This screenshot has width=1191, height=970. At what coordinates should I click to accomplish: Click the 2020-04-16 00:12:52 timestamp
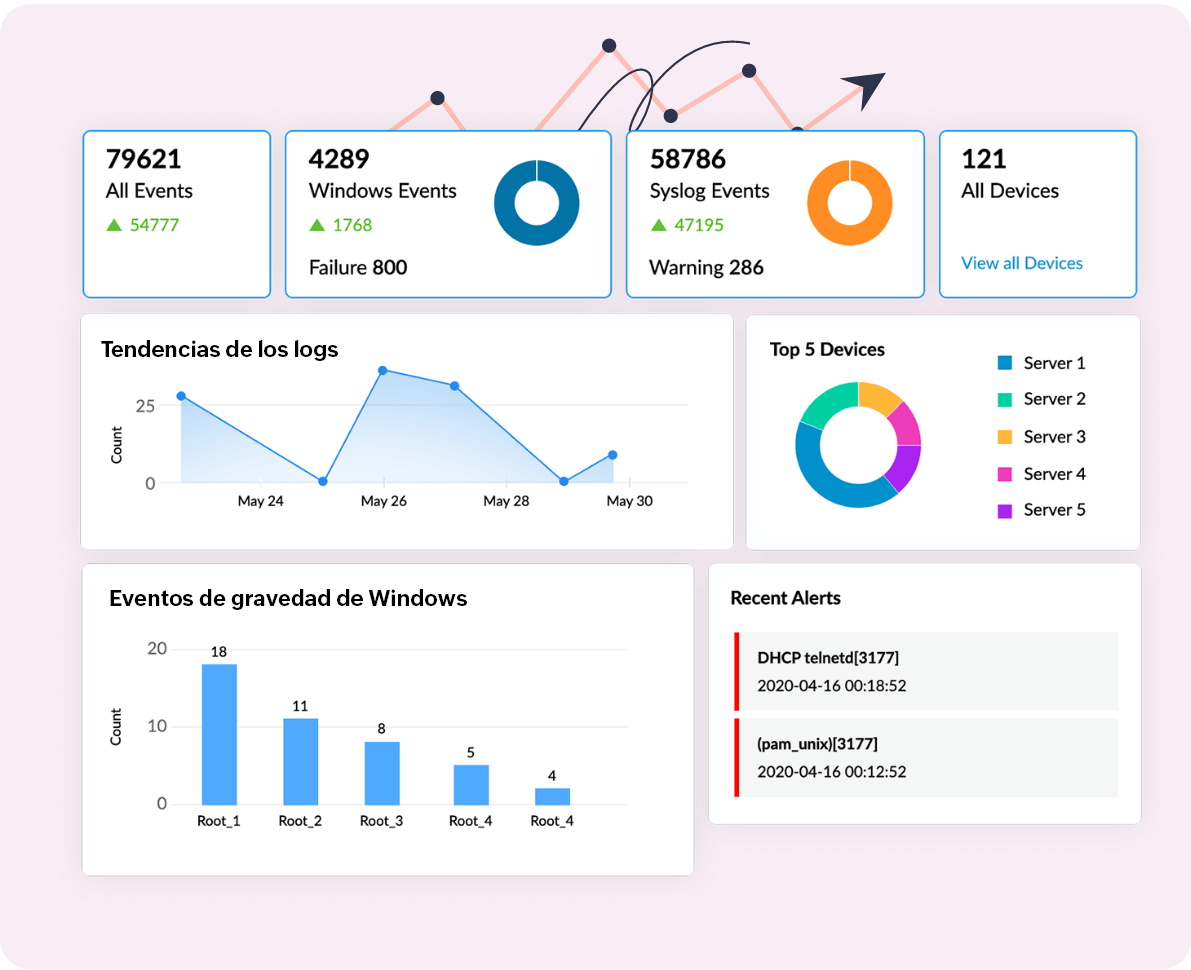click(832, 772)
